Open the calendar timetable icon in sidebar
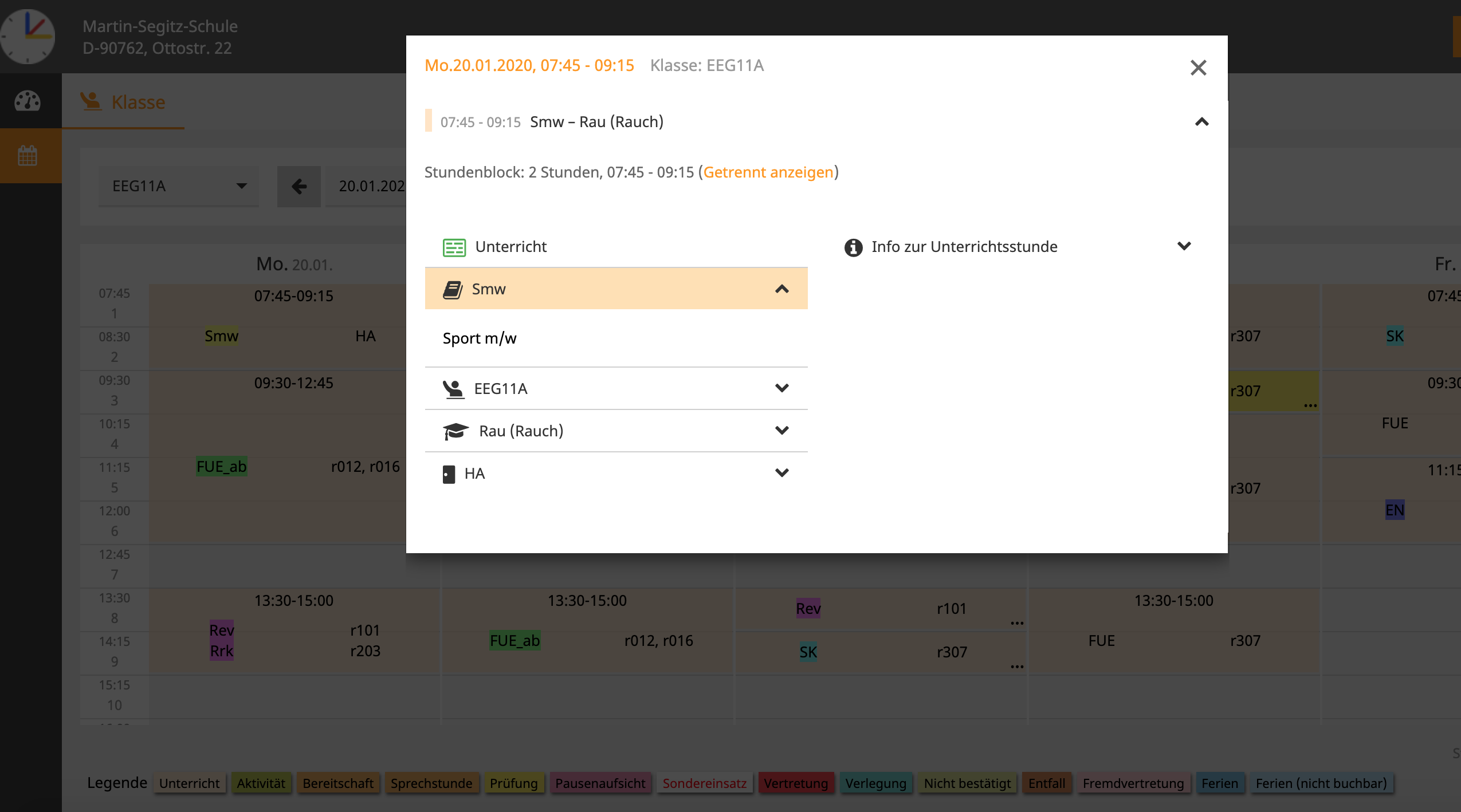1461x812 pixels. coord(27,155)
